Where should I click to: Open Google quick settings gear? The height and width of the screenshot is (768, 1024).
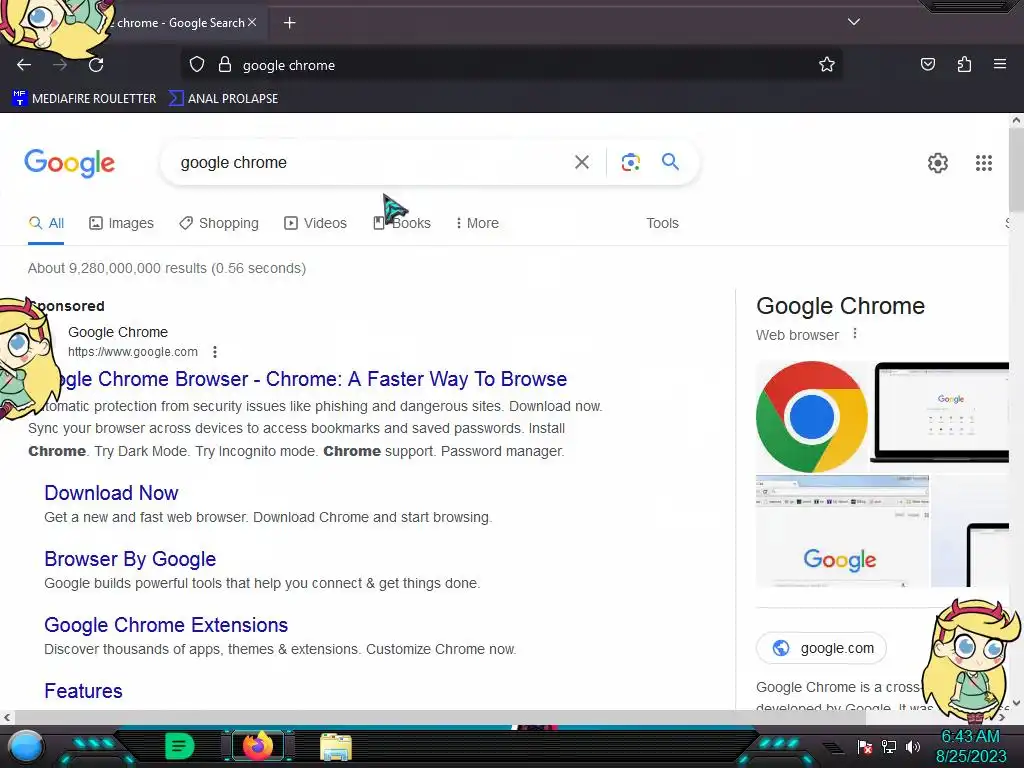click(938, 163)
